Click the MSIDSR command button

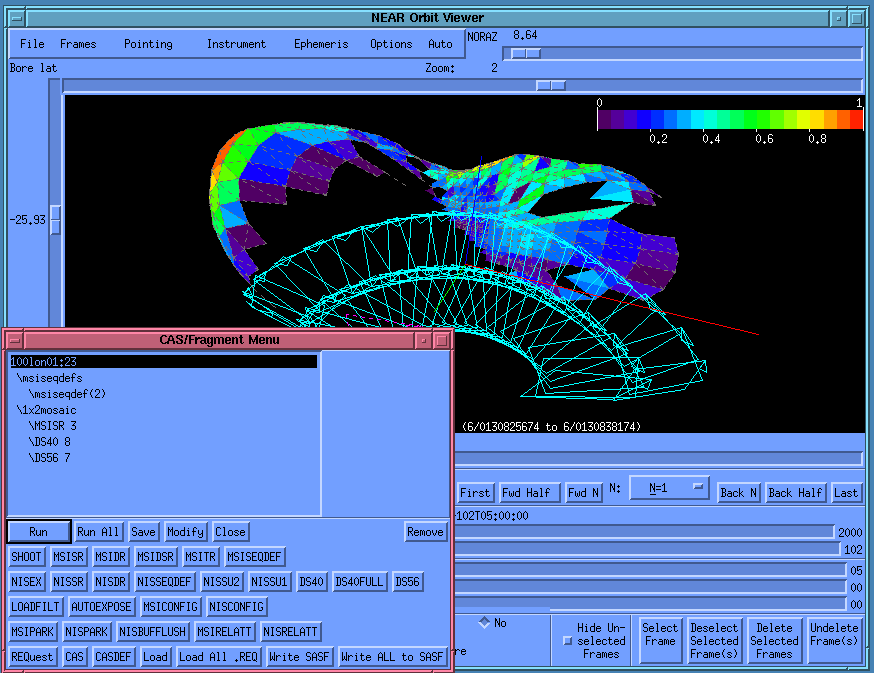[x=156, y=556]
